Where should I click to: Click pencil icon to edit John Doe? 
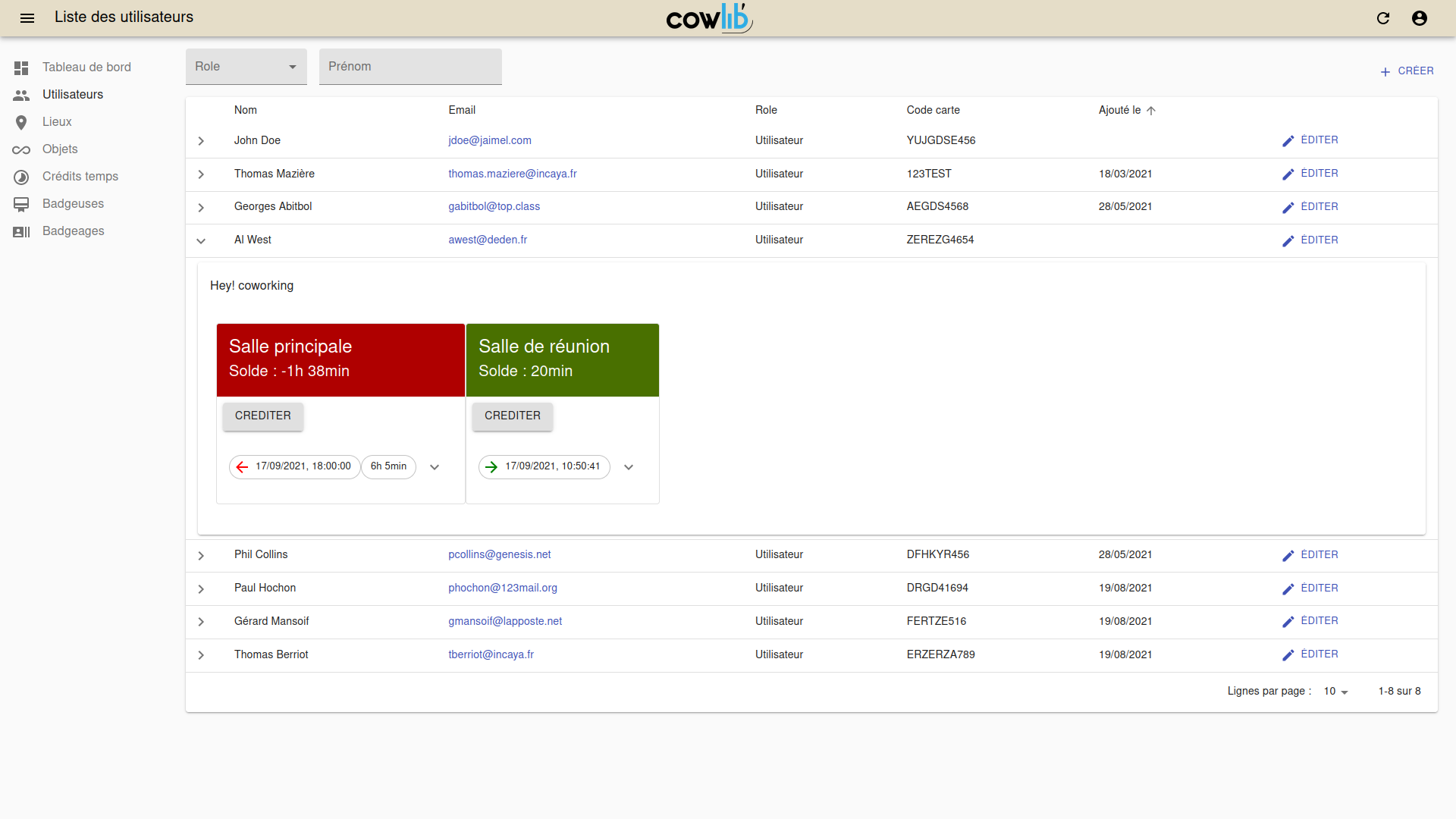click(x=1288, y=141)
